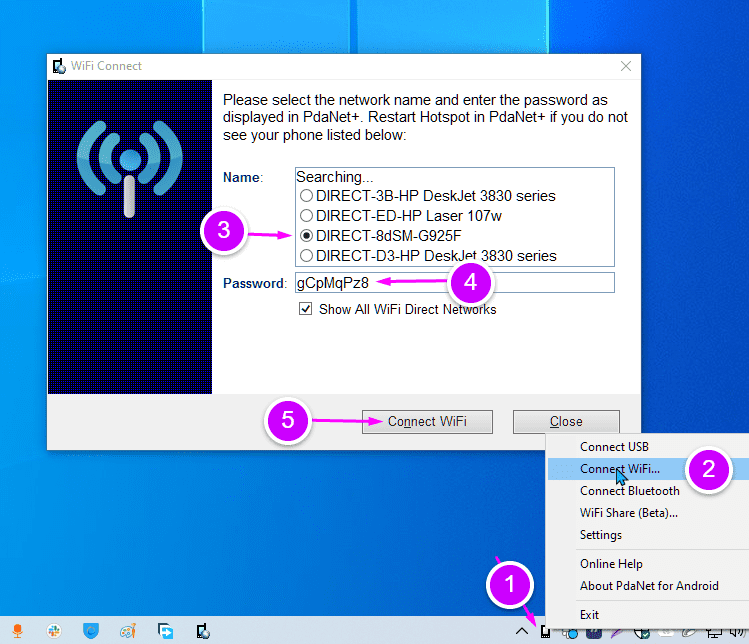The height and width of the screenshot is (644, 749).
Task: Click the network icon in system tray
Action: tap(714, 633)
